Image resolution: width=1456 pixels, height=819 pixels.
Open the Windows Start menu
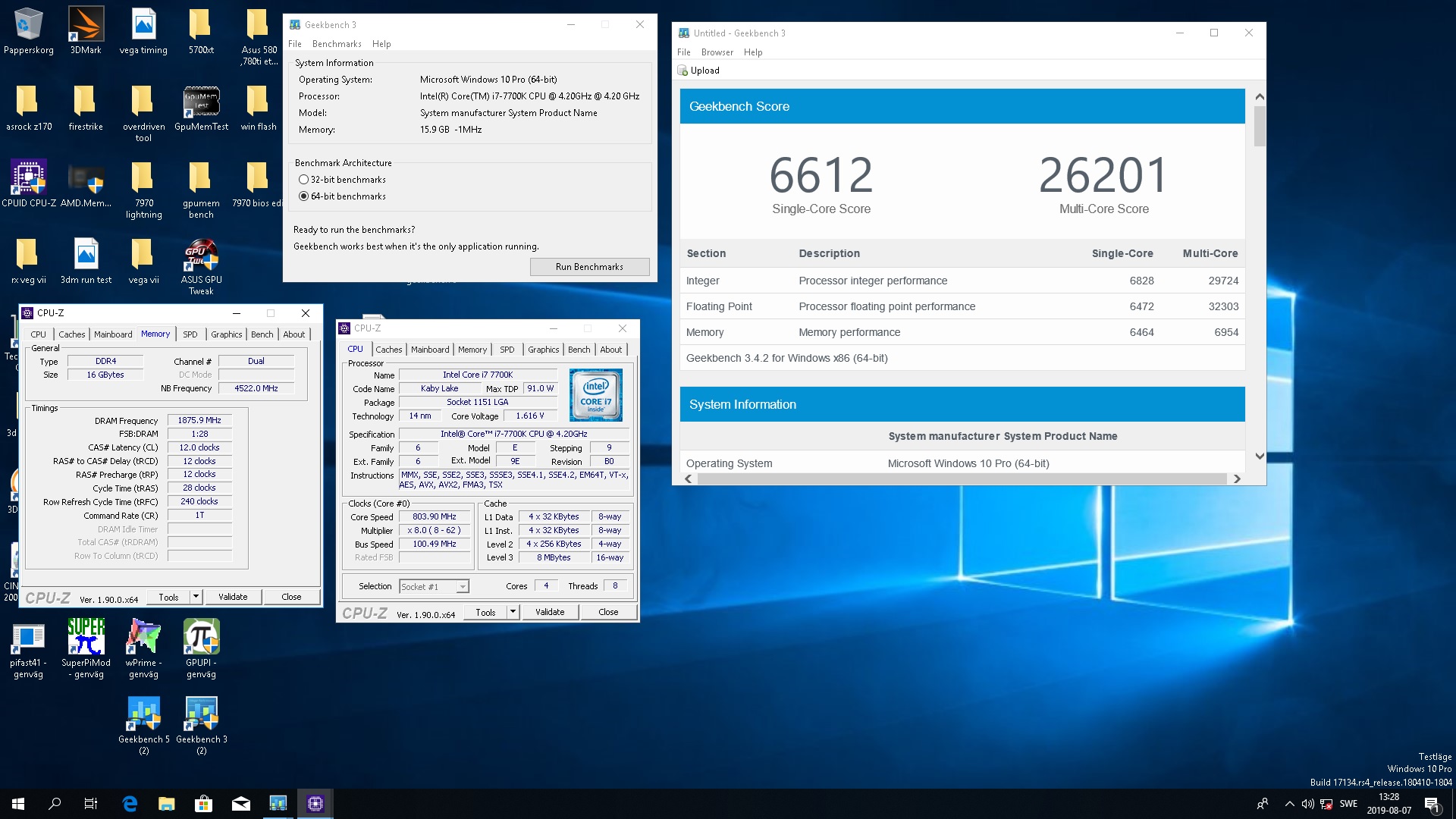[18, 804]
